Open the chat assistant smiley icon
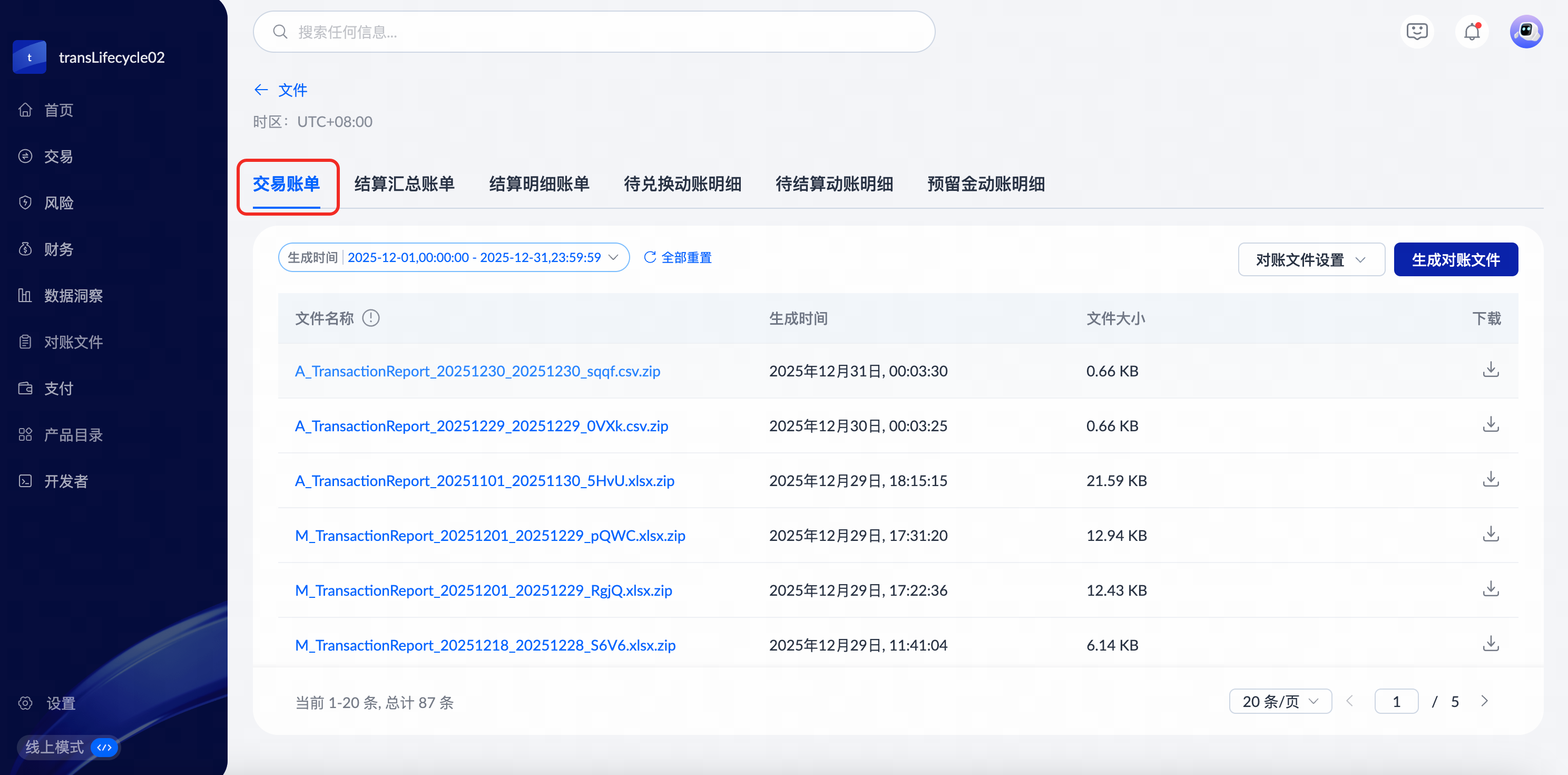 click(1416, 32)
